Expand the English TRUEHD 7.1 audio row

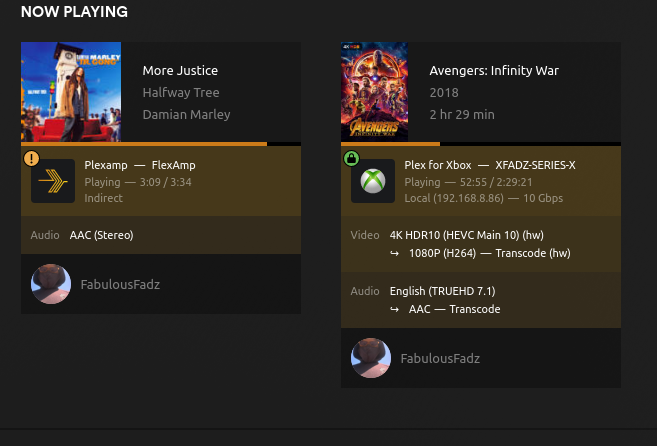[480, 300]
